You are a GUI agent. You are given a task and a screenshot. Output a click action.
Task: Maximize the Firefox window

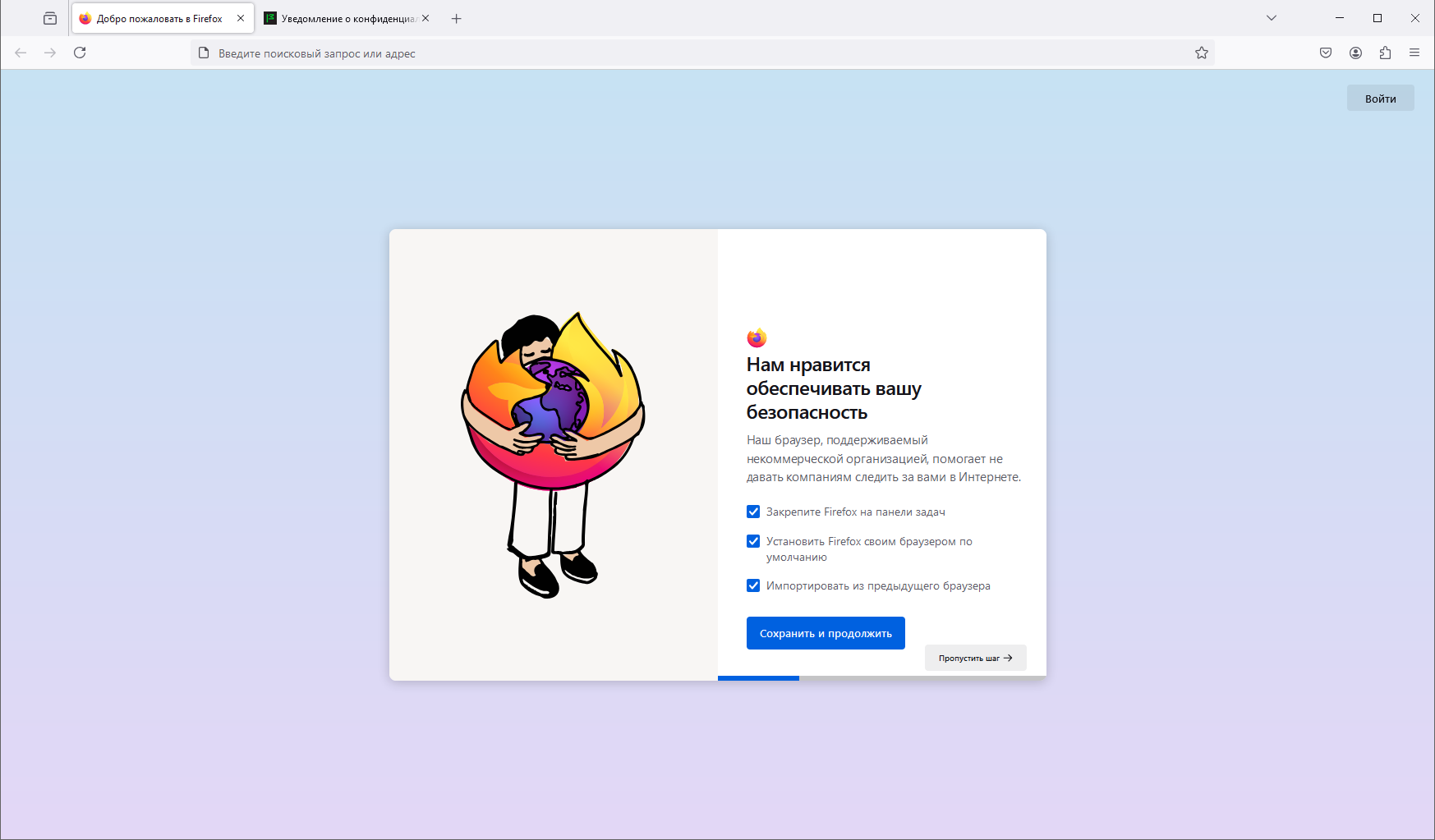click(x=1378, y=18)
